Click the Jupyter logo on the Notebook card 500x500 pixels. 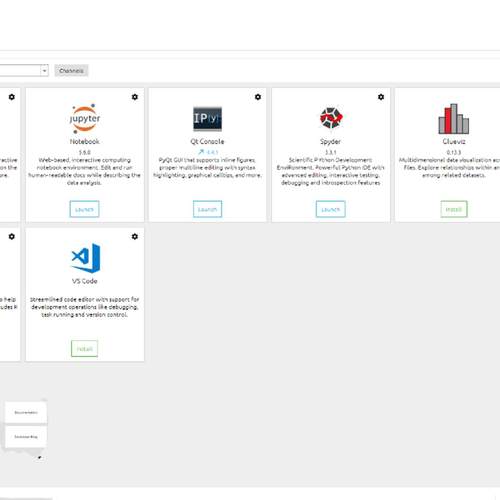pos(85,119)
